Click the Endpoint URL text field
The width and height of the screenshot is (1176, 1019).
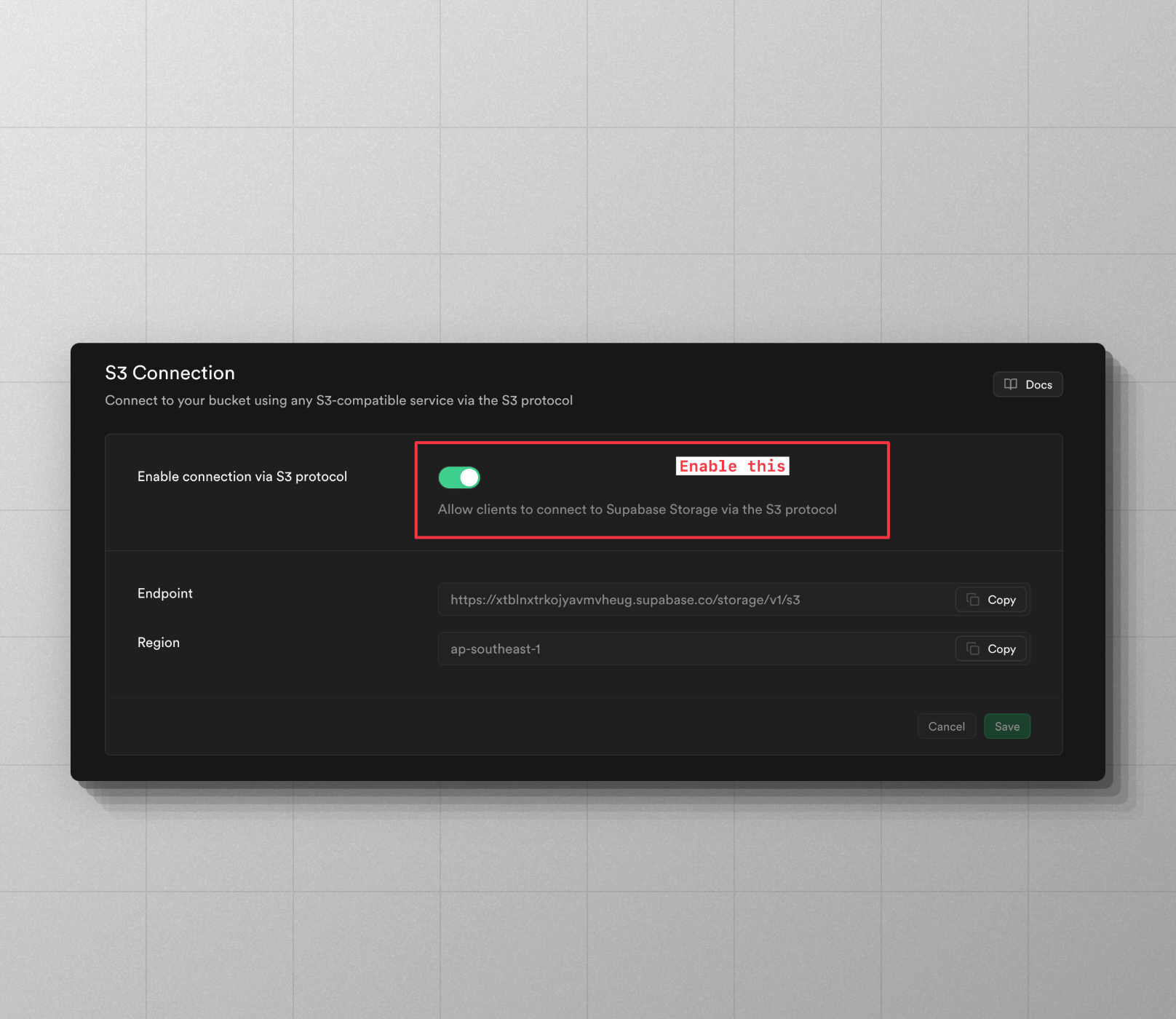click(691, 600)
